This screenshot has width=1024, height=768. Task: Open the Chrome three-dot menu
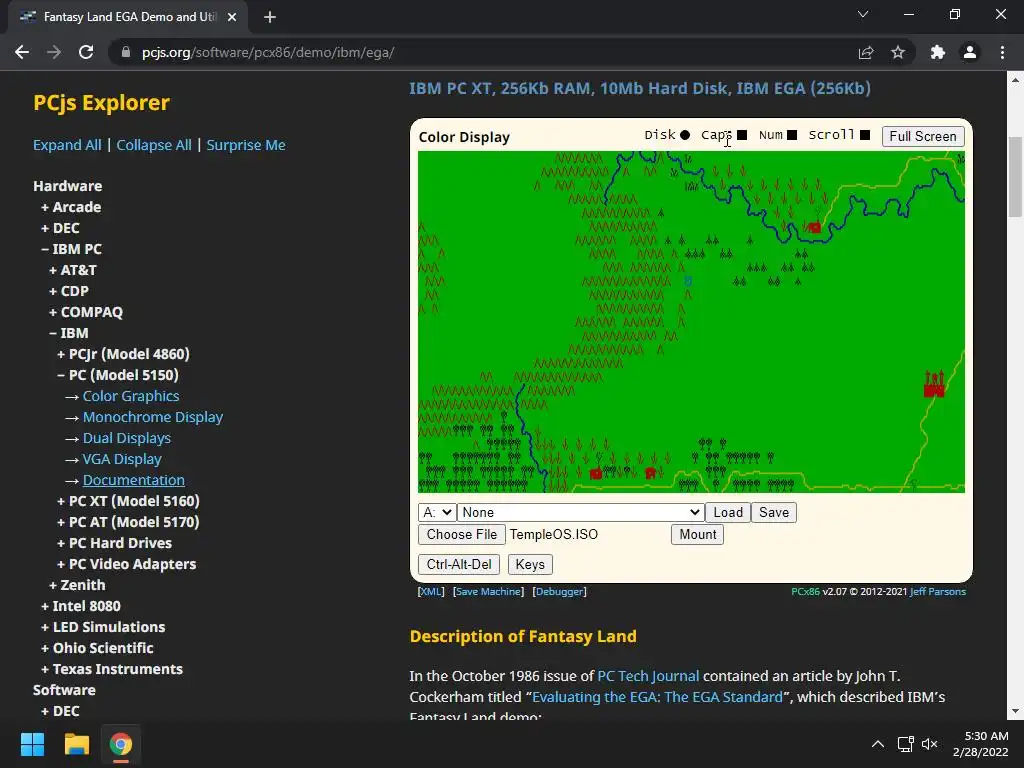point(1002,52)
